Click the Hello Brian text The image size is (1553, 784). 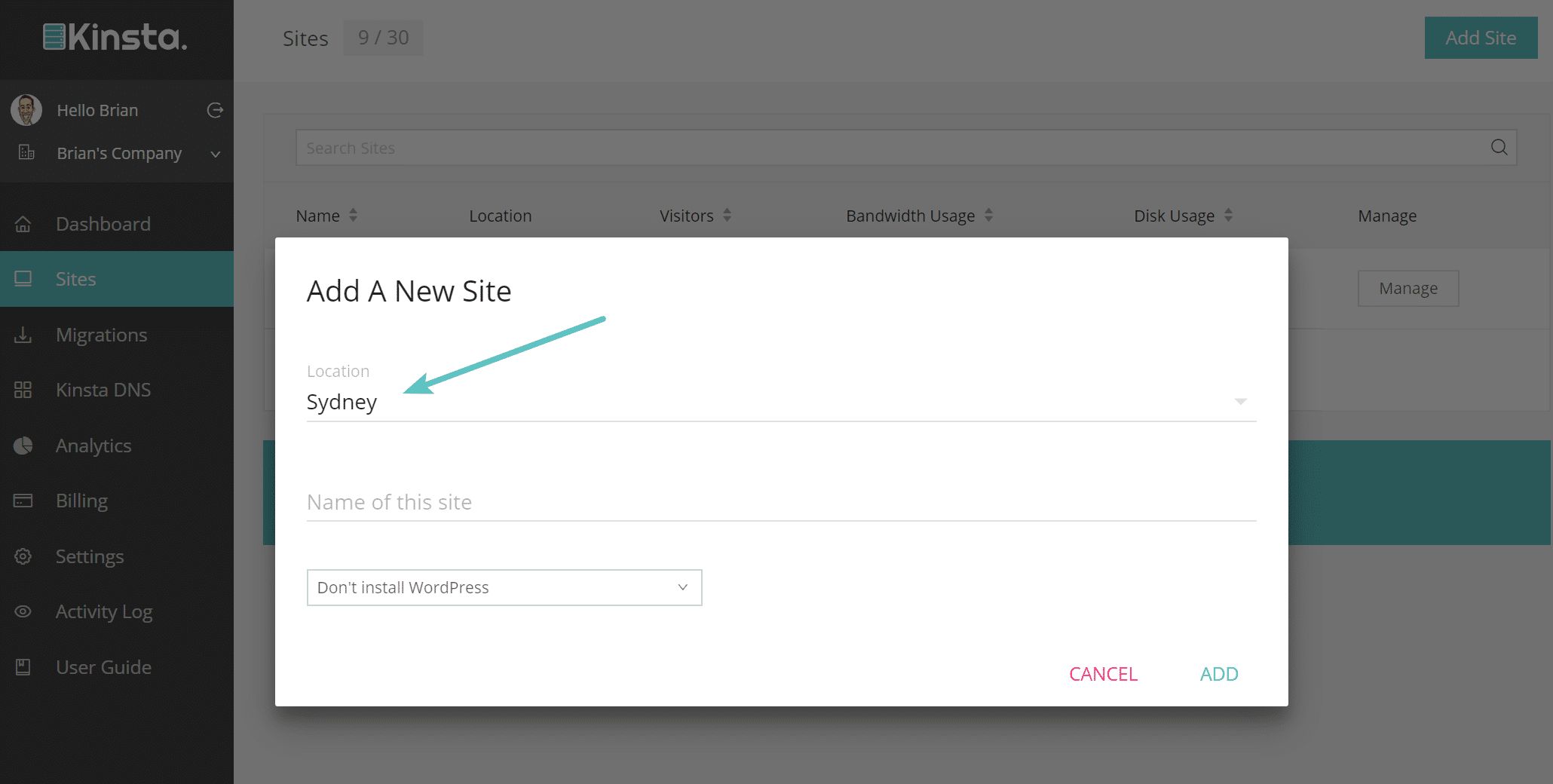tap(97, 110)
